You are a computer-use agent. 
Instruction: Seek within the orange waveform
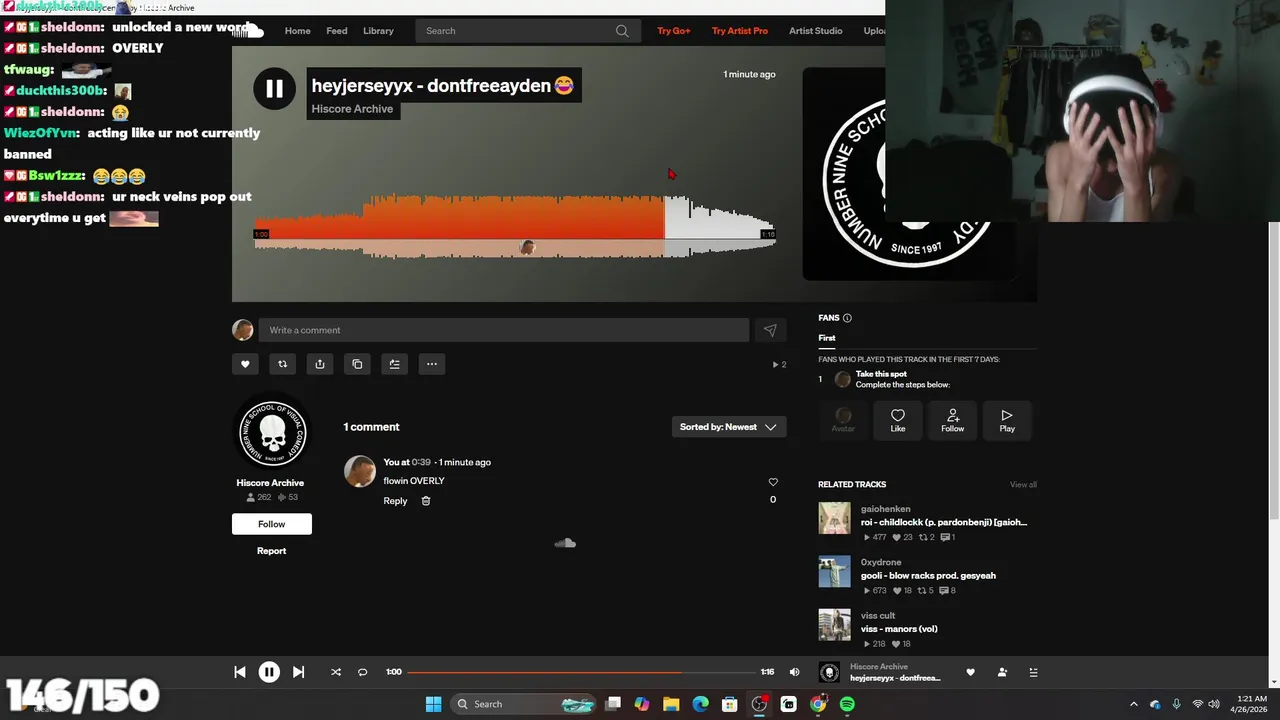point(458,217)
